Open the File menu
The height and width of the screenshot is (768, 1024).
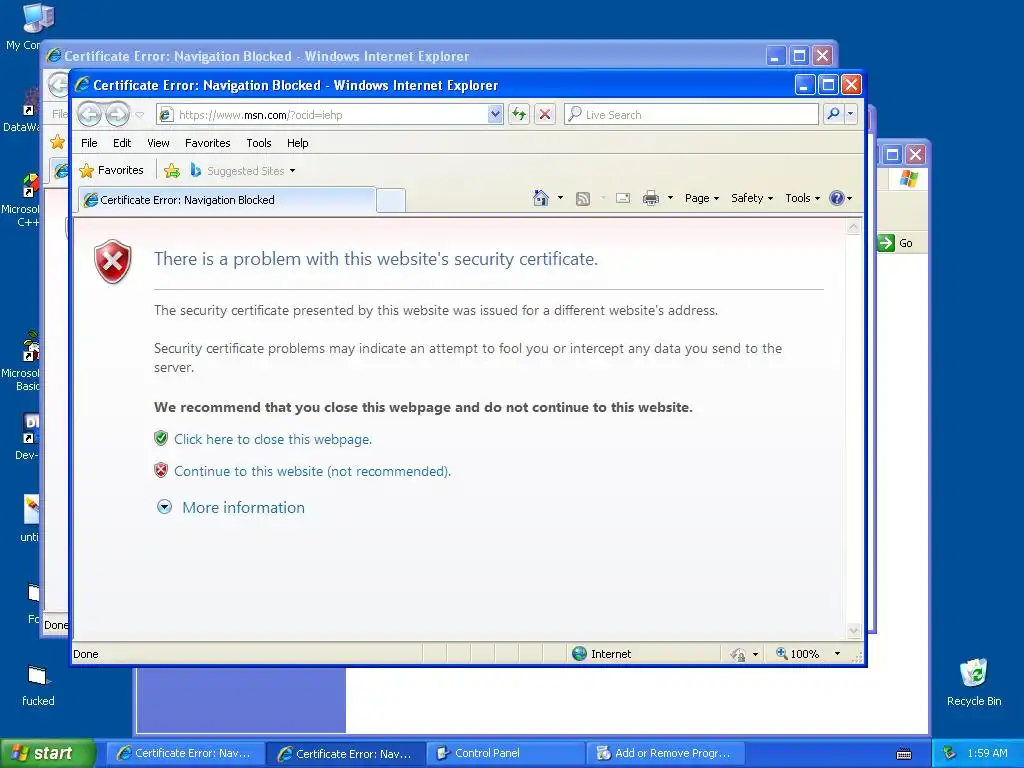pyautogui.click(x=89, y=143)
